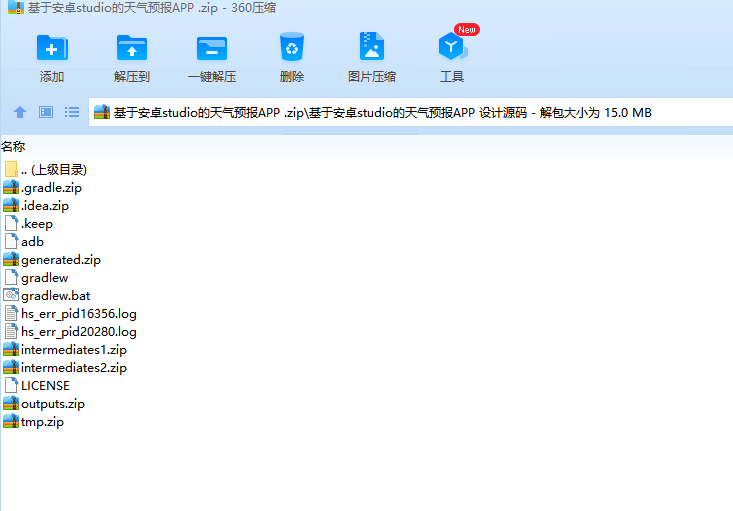Screen dimensions: 733x511
Task: Click the archive icon in path bar
Action: (x=102, y=112)
